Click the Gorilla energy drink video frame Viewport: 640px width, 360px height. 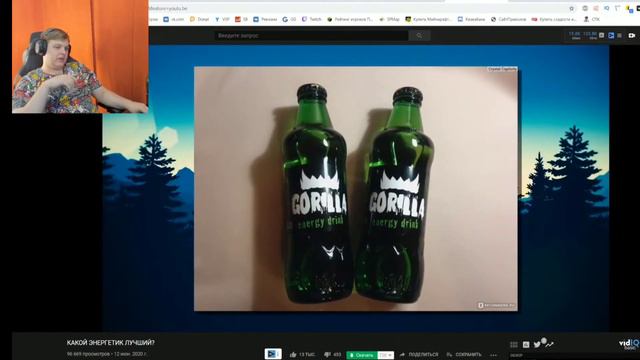[356, 189]
